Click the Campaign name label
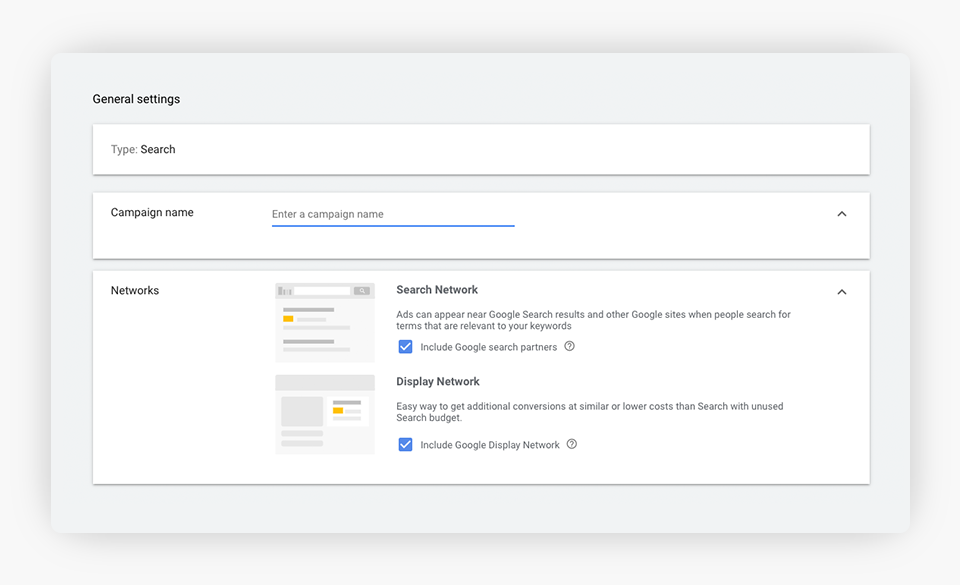The image size is (960, 585). coord(152,213)
